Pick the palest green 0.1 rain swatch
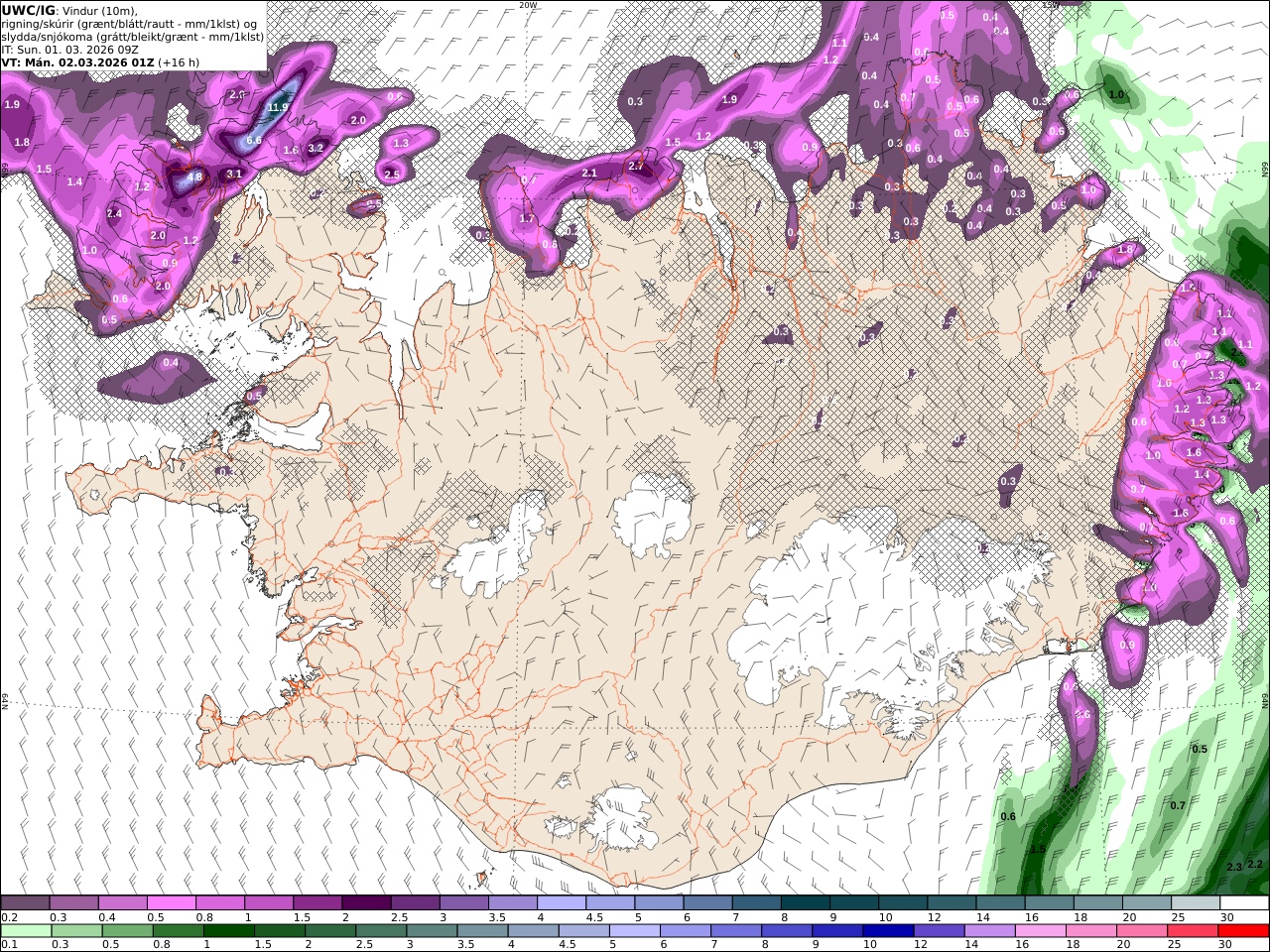Viewport: 1270px width, 952px height. pyautogui.click(x=26, y=931)
